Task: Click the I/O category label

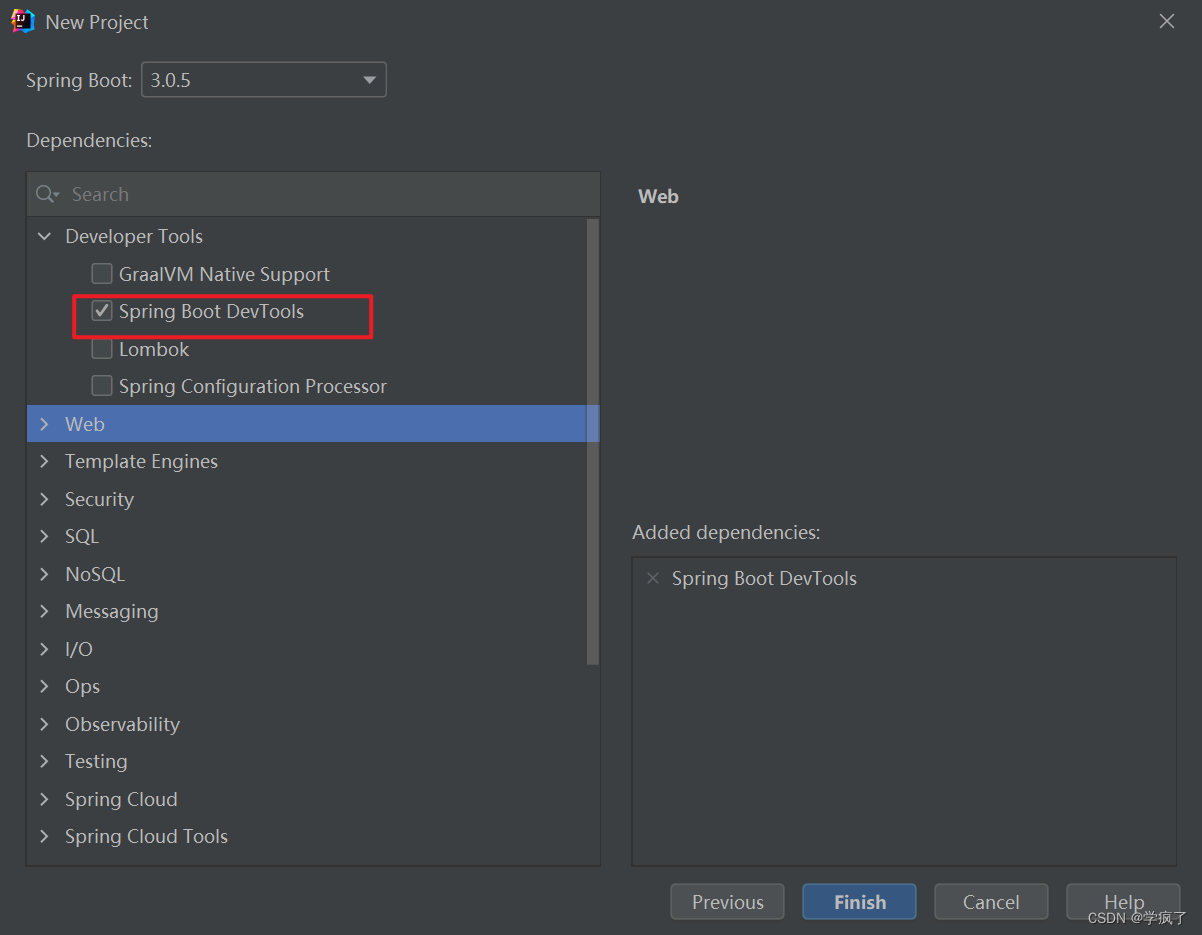Action: click(79, 649)
